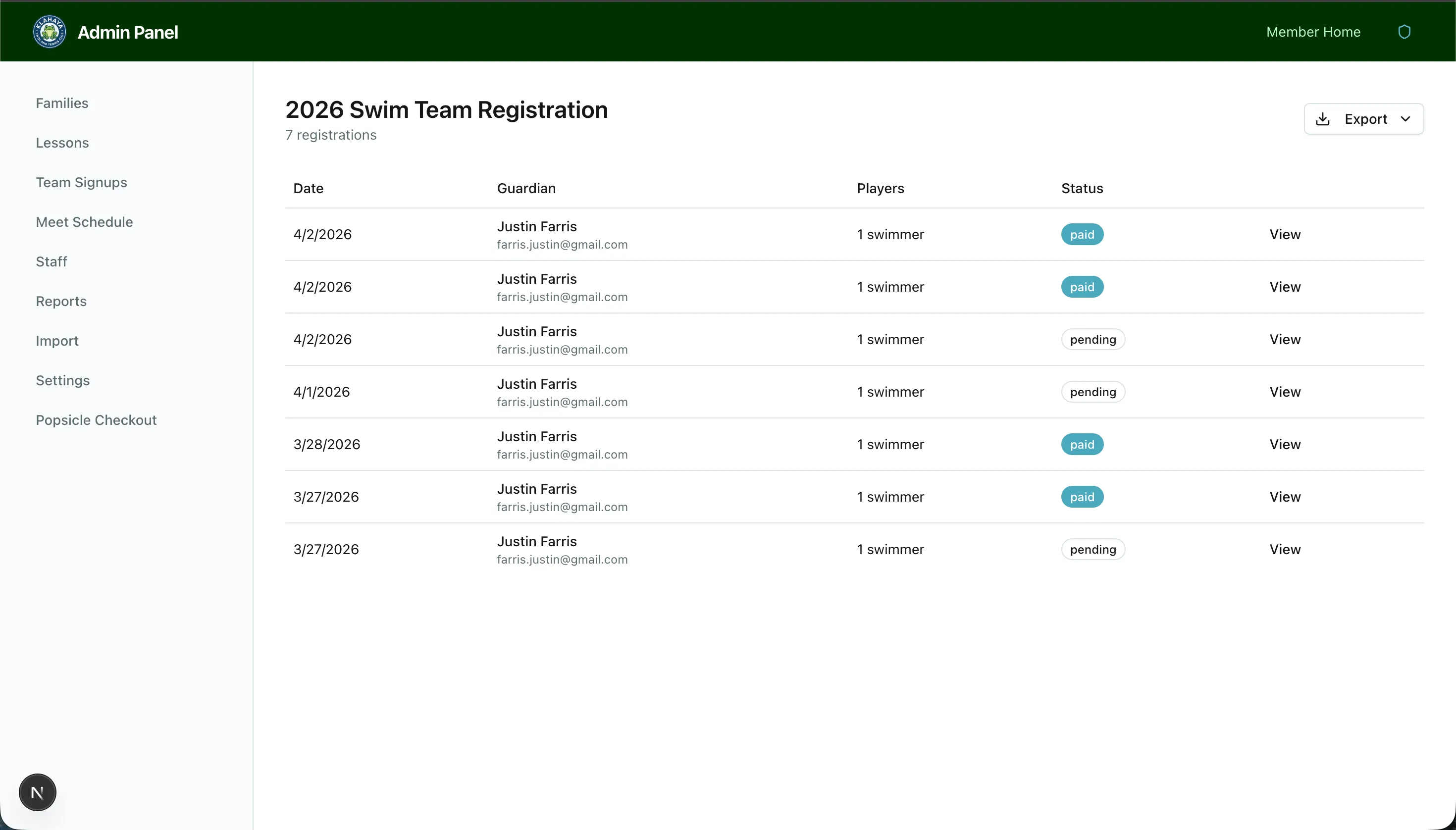Image resolution: width=1456 pixels, height=830 pixels.
Task: View the first paid registration details
Action: point(1285,234)
